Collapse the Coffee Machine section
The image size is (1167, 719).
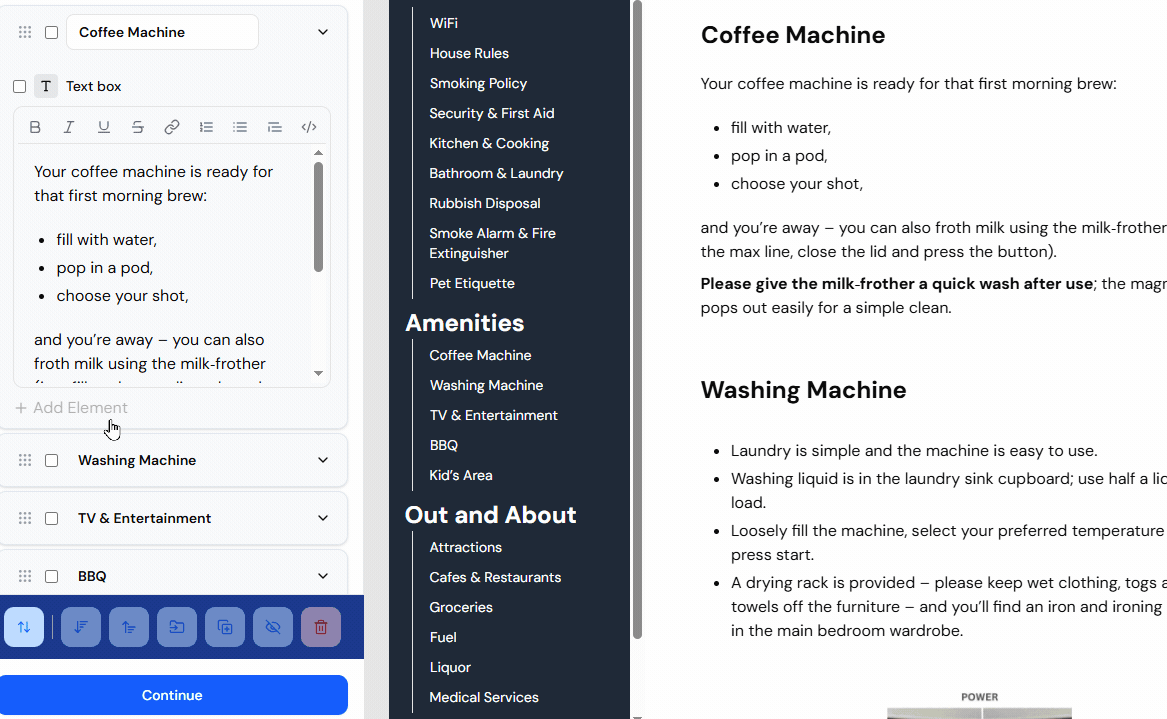[322, 32]
